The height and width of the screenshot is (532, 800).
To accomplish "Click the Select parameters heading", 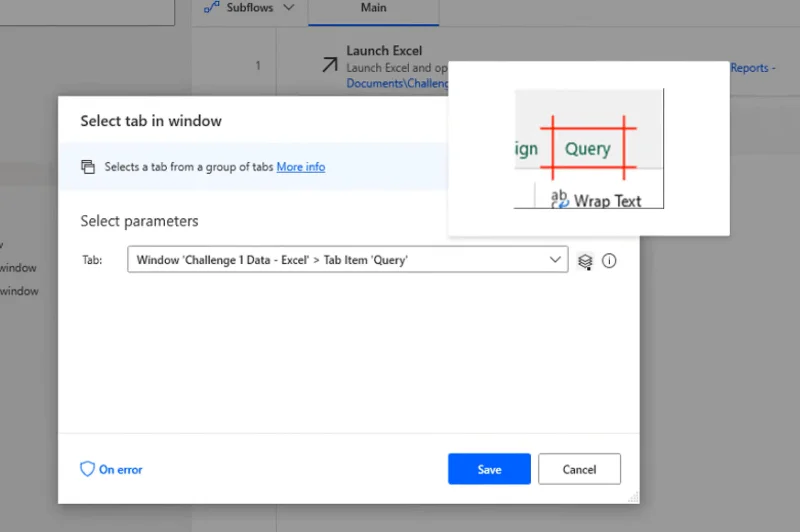I will pyautogui.click(x=139, y=221).
